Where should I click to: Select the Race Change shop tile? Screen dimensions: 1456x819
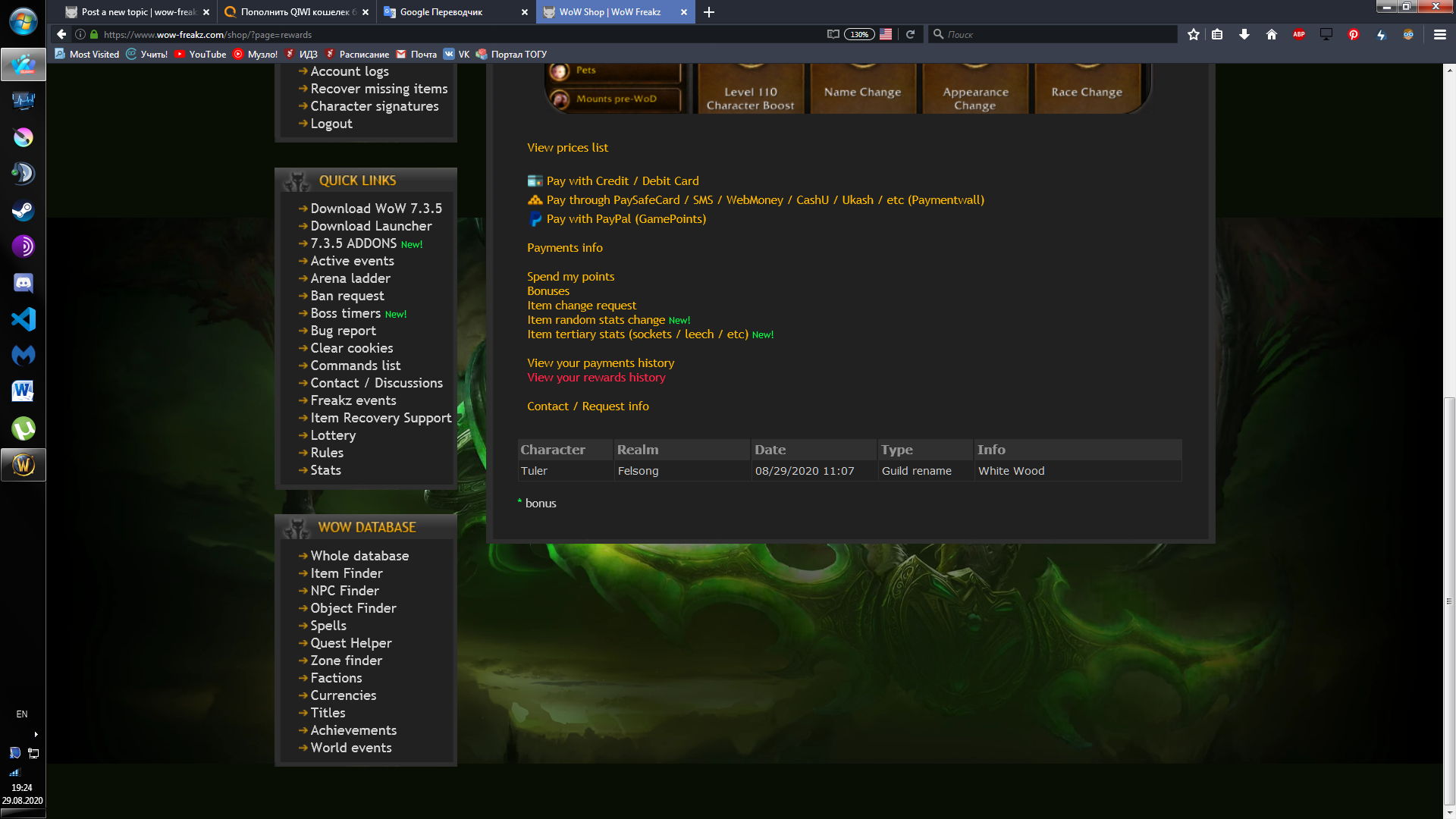click(x=1087, y=89)
